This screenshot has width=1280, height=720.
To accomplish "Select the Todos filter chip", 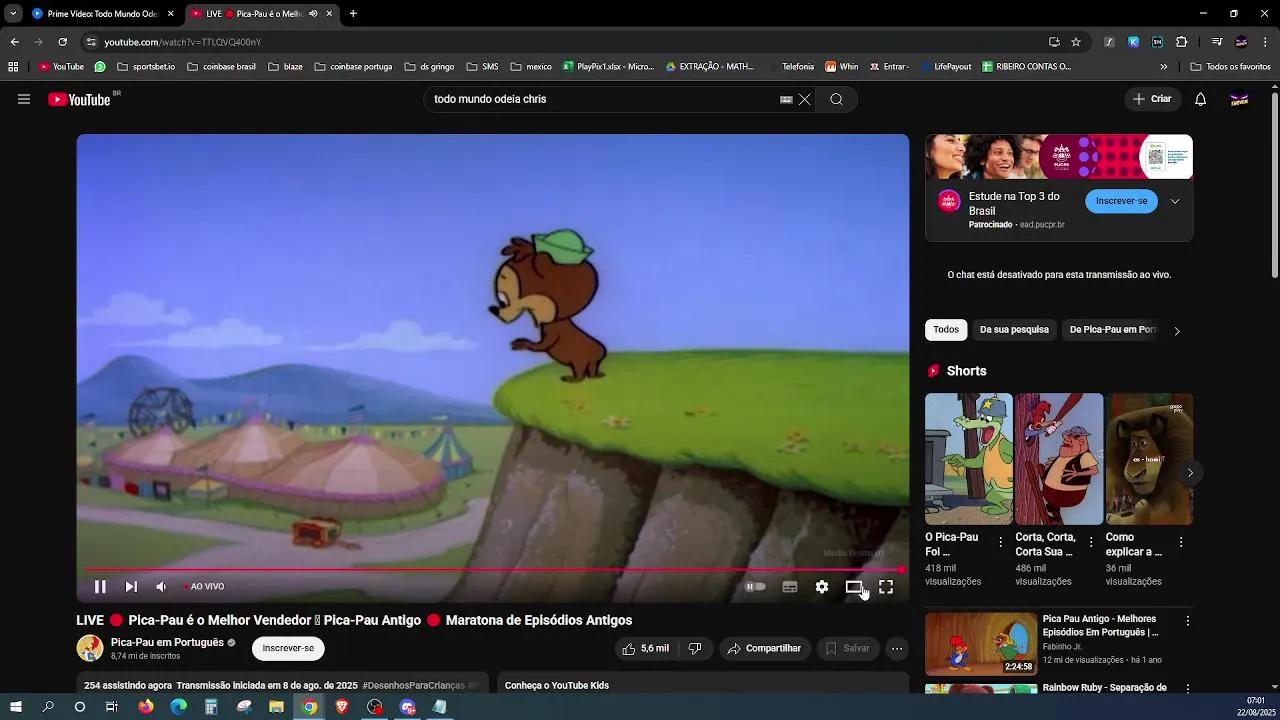I will [x=946, y=330].
